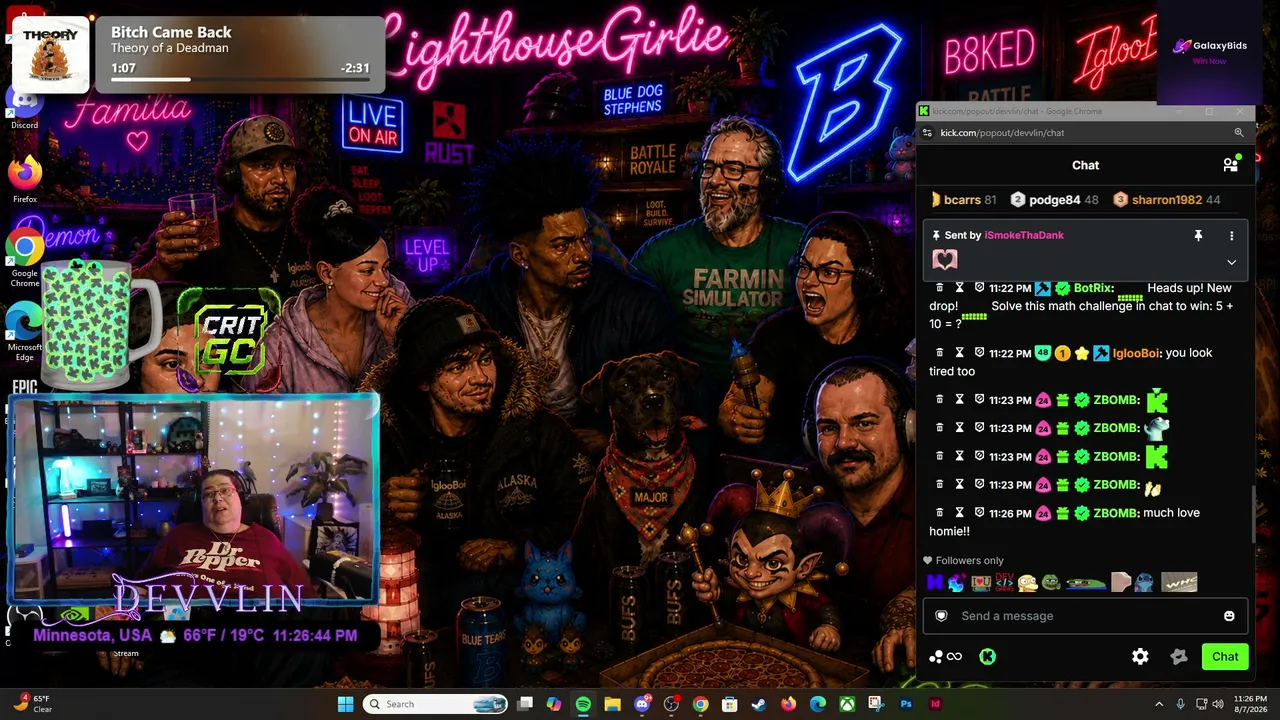Click the taskbar Search box
1280x720 pixels.
coord(435,704)
